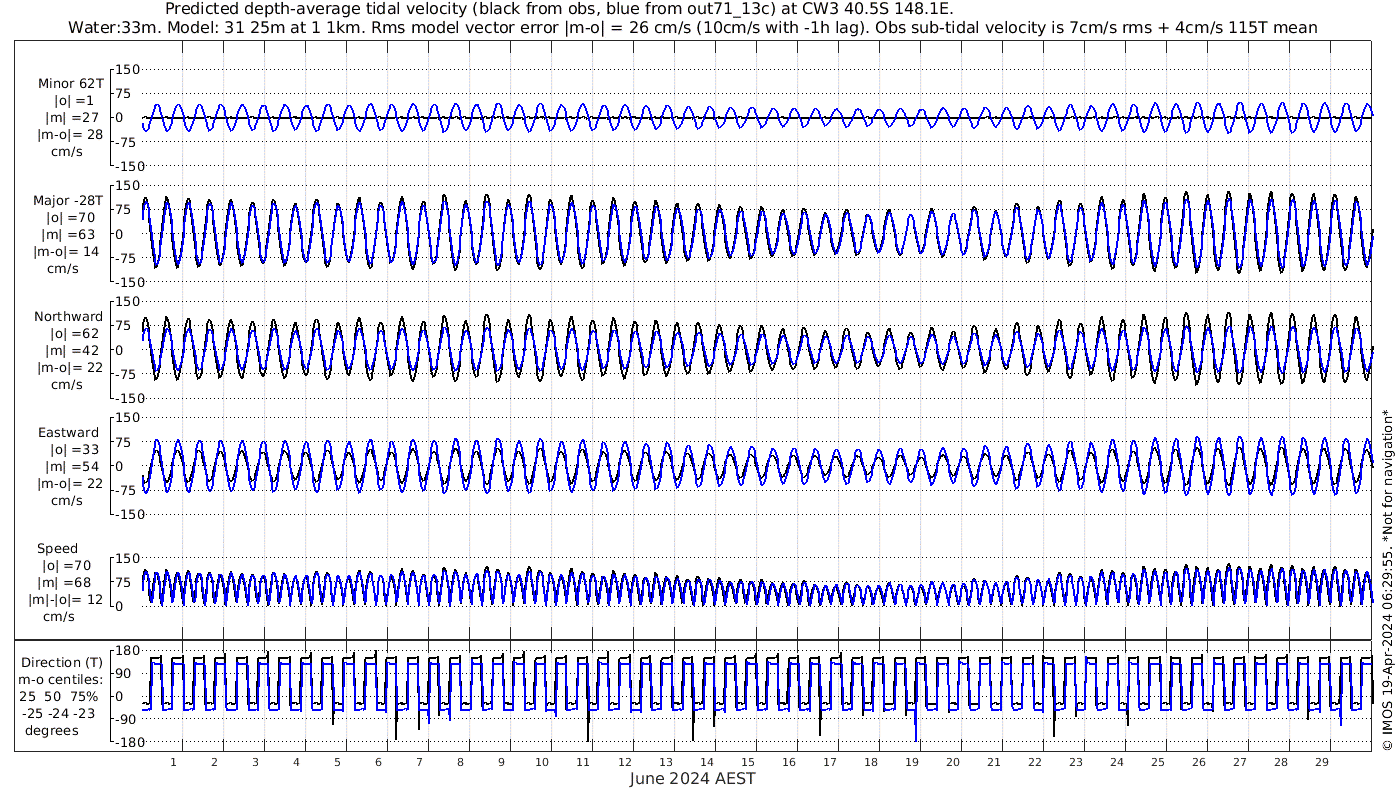Click the '|o| =1' value in Minor panel
Screen dimensions: 1400x800
[73, 101]
